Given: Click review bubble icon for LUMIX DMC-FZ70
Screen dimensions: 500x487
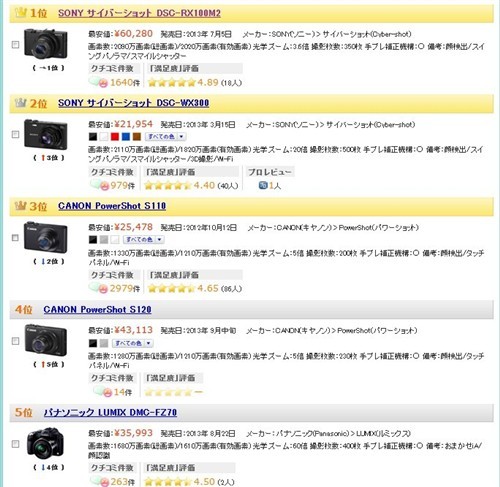Looking at the screenshot, I should click(x=100, y=482).
